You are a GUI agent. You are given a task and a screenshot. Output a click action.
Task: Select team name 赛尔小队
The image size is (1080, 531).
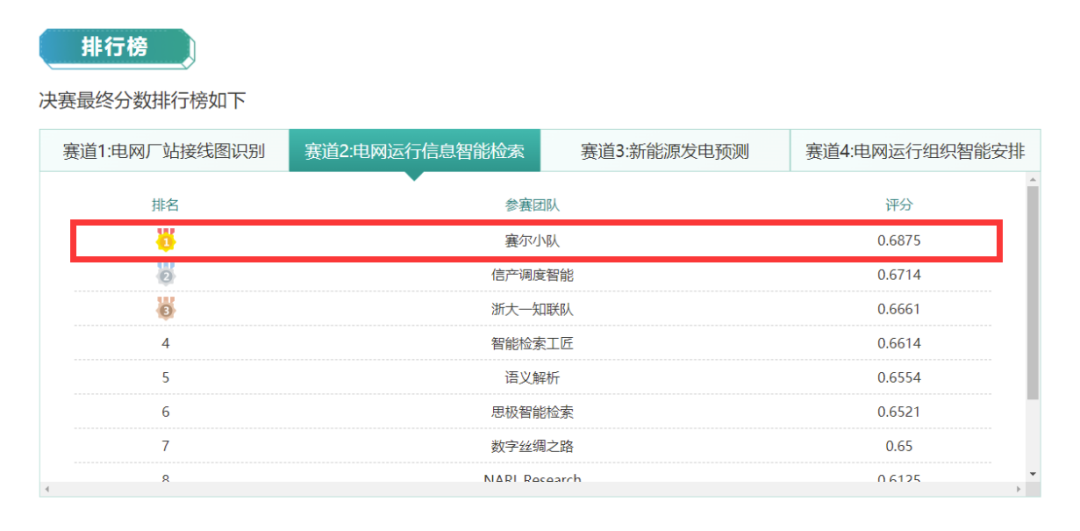point(532,241)
